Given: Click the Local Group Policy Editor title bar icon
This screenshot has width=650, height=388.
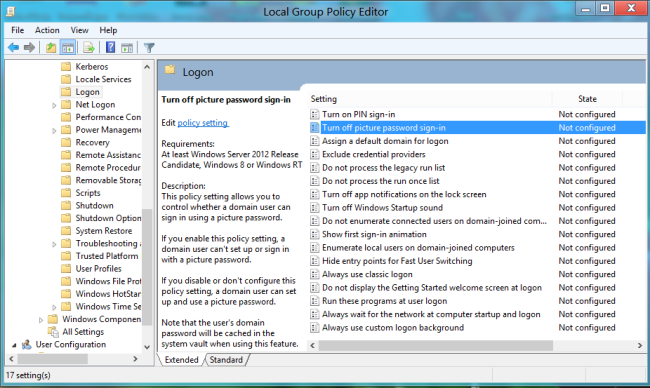Looking at the screenshot, I should 10,12.
